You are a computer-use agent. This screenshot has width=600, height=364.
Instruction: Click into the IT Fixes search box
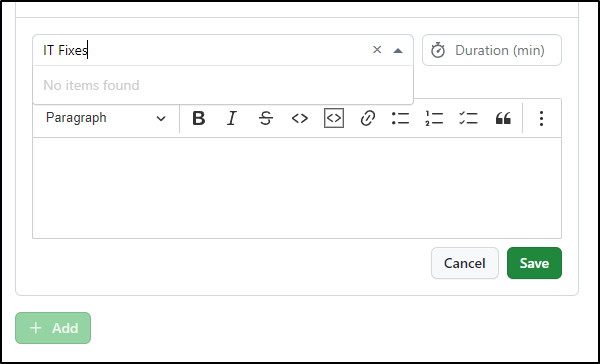click(x=203, y=50)
